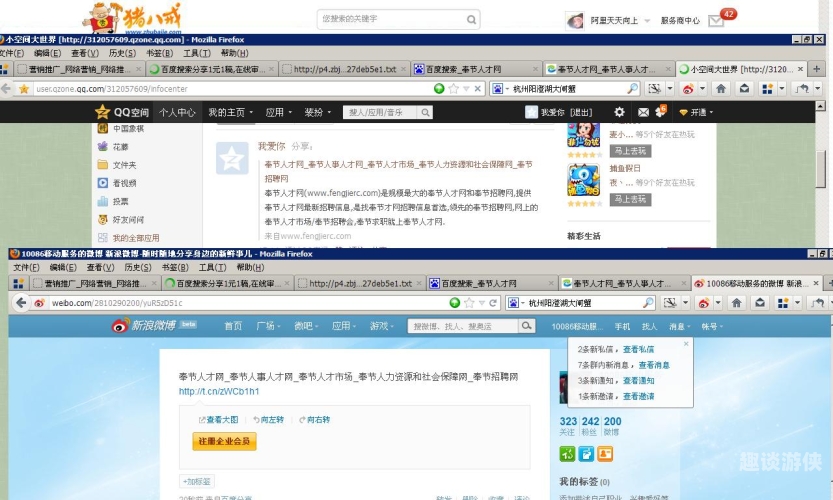Click 查看私信 in the weibo notification popup
The width and height of the screenshot is (833, 500).
[639, 349]
